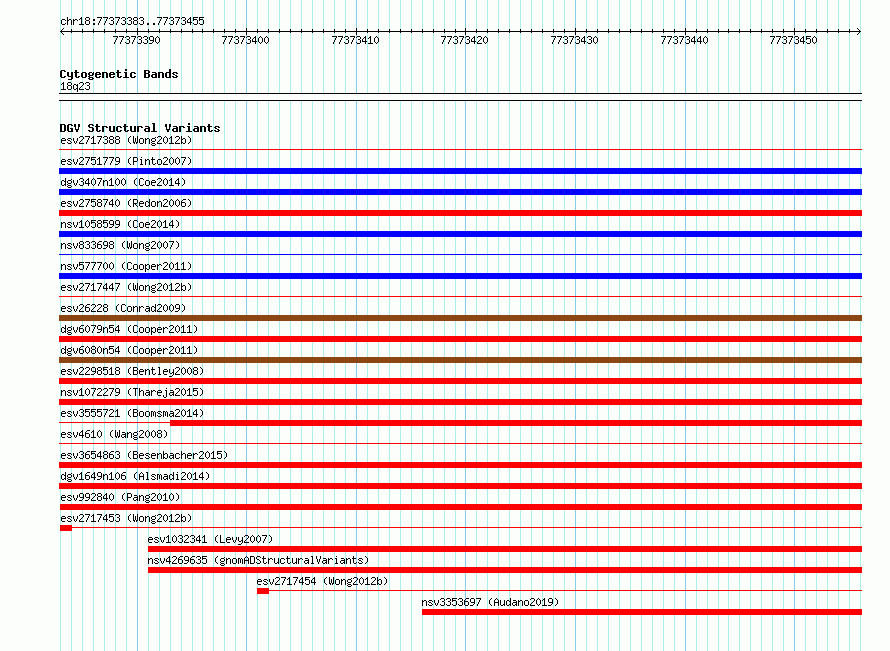Select the esv3654863 (Besenbacher2015) label
The image size is (890, 651).
click(x=144, y=455)
